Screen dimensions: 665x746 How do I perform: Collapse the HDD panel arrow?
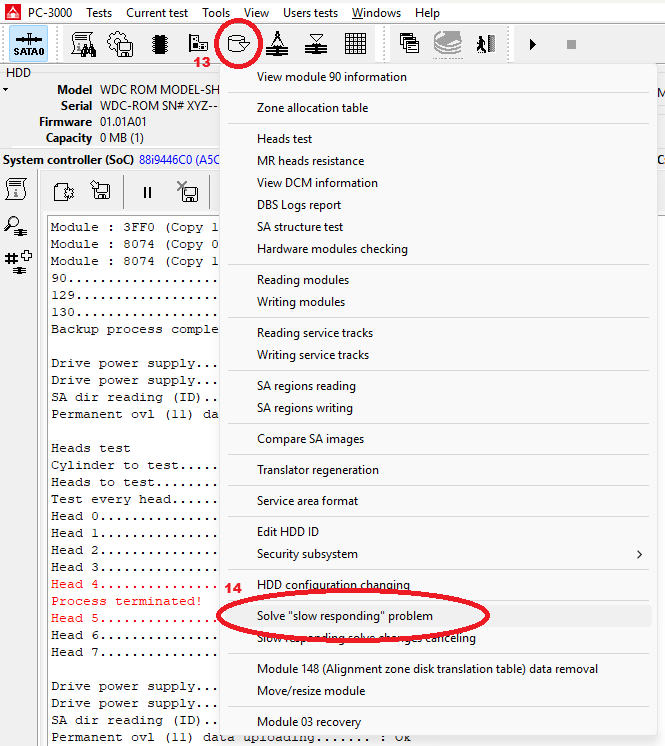point(6,90)
